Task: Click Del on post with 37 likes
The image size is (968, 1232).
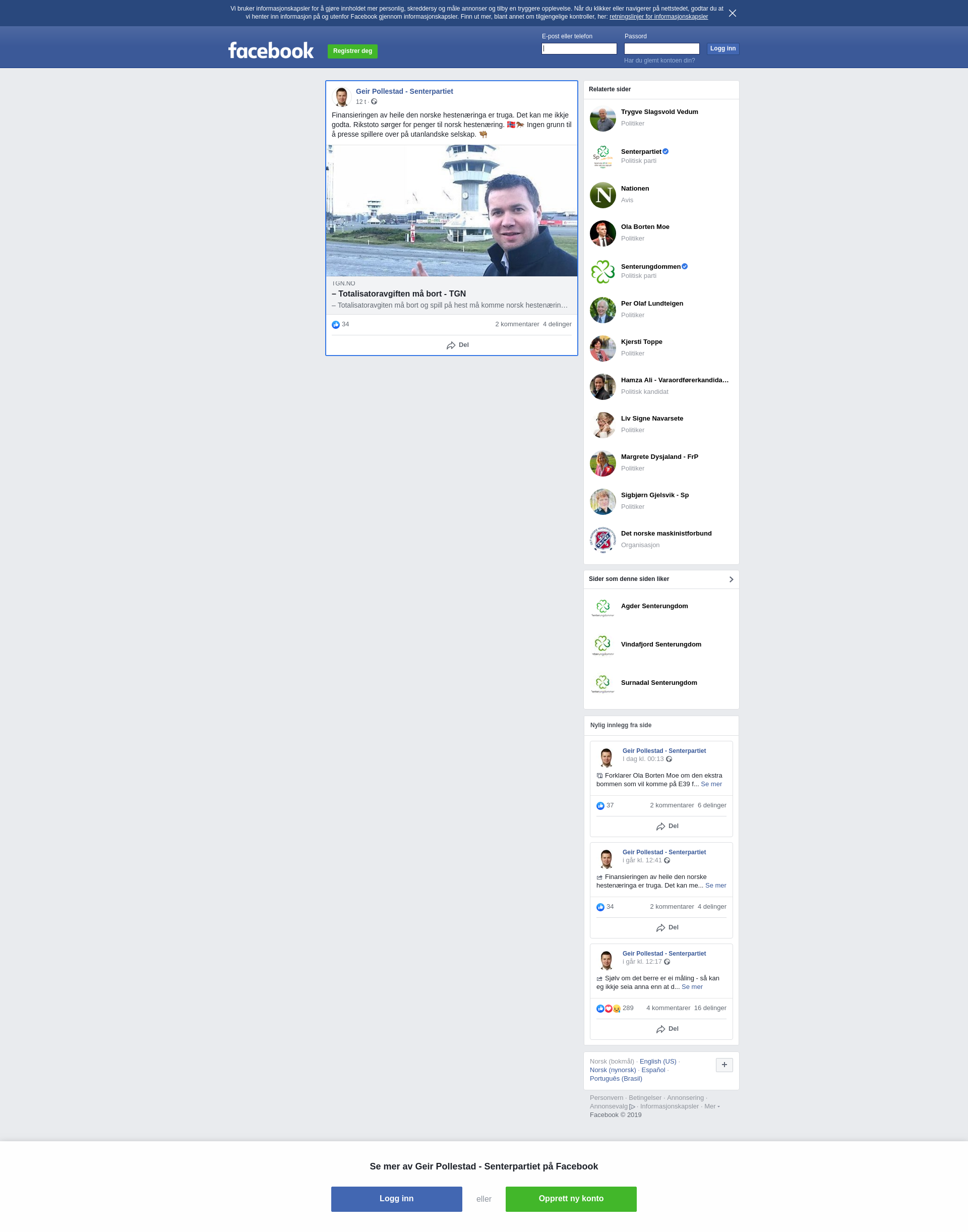Action: (x=667, y=826)
